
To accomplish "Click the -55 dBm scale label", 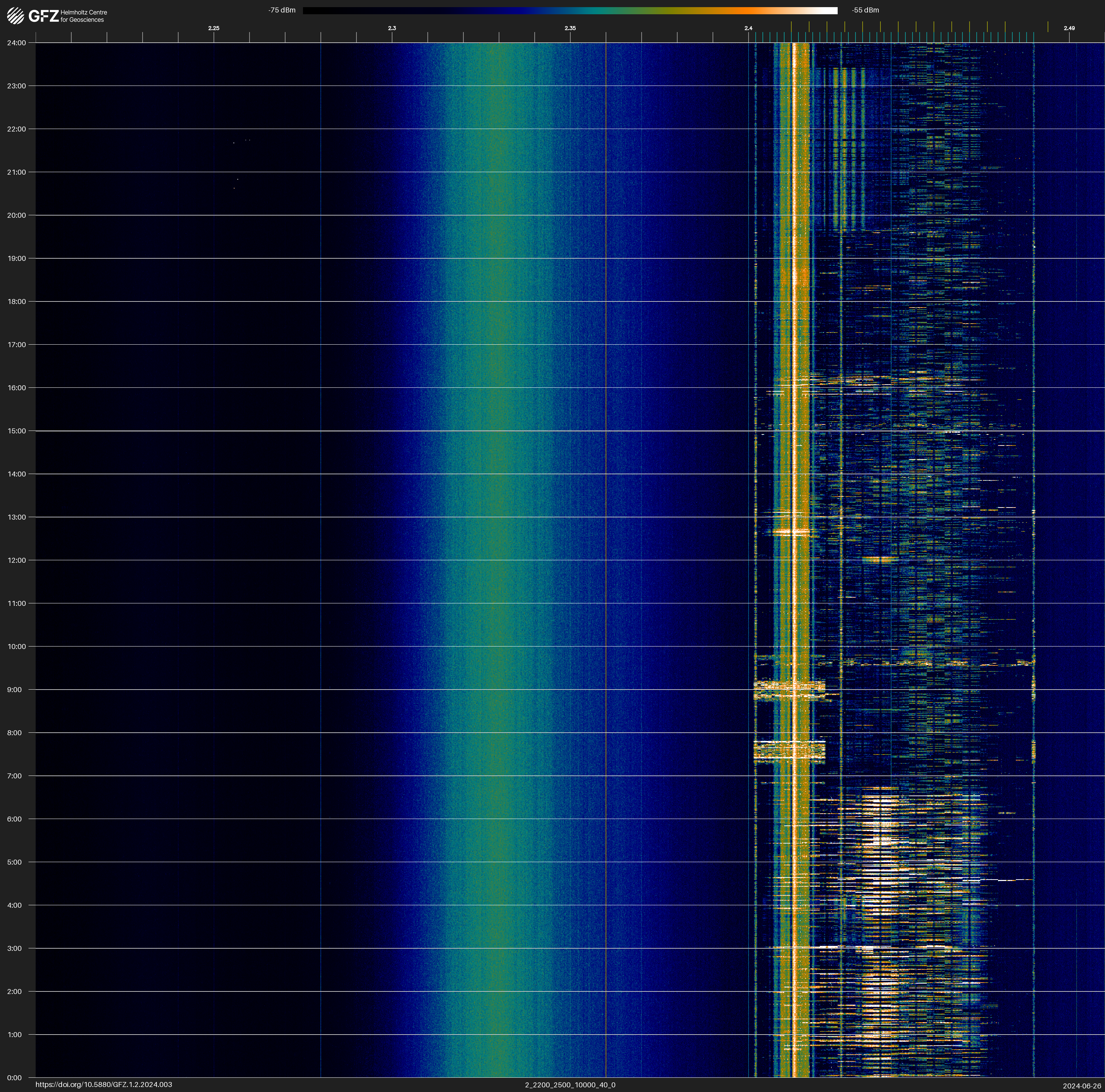I will pos(865,10).
